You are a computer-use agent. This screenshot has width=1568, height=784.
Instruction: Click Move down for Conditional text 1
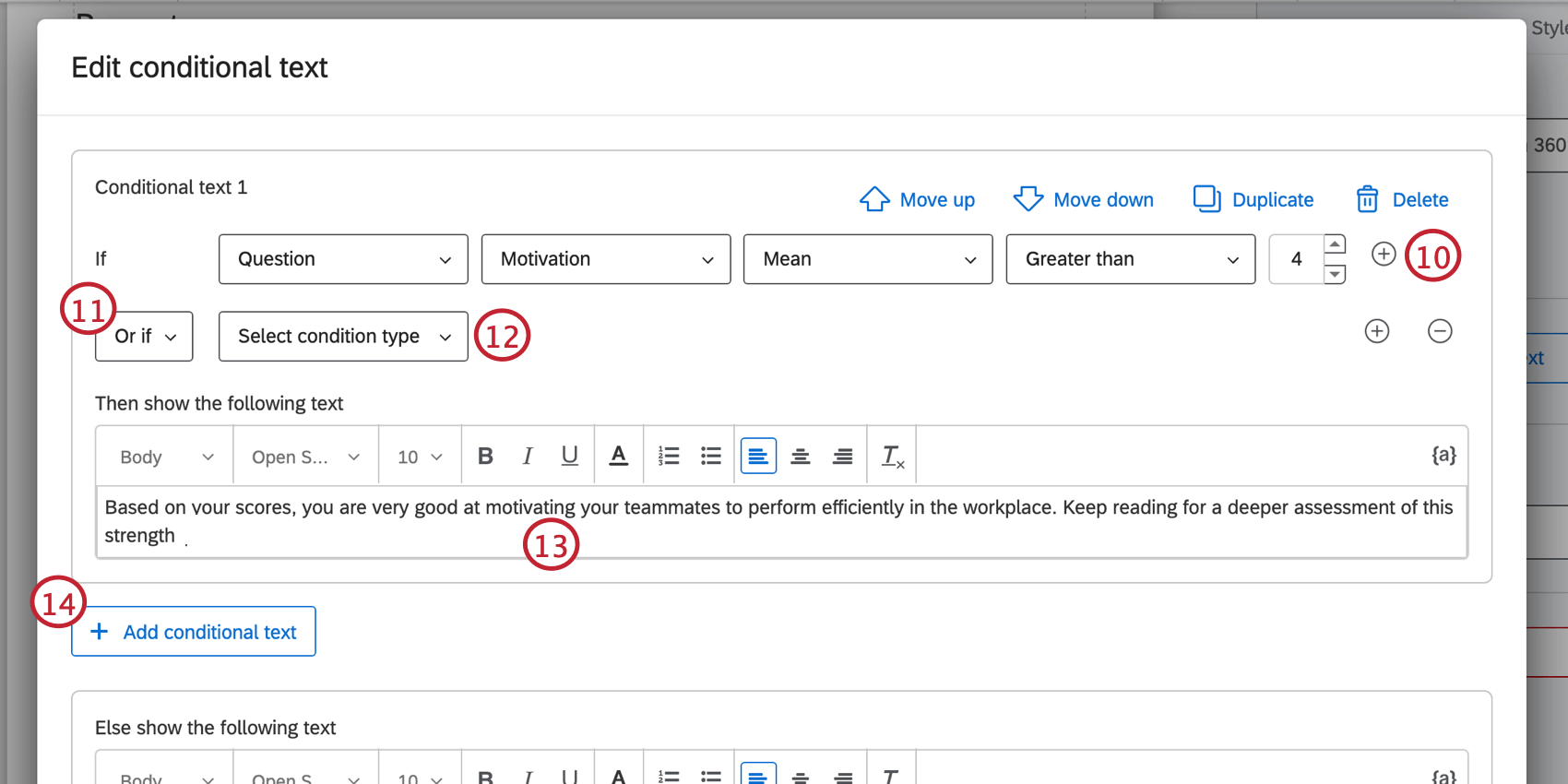pyautogui.click(x=1084, y=199)
